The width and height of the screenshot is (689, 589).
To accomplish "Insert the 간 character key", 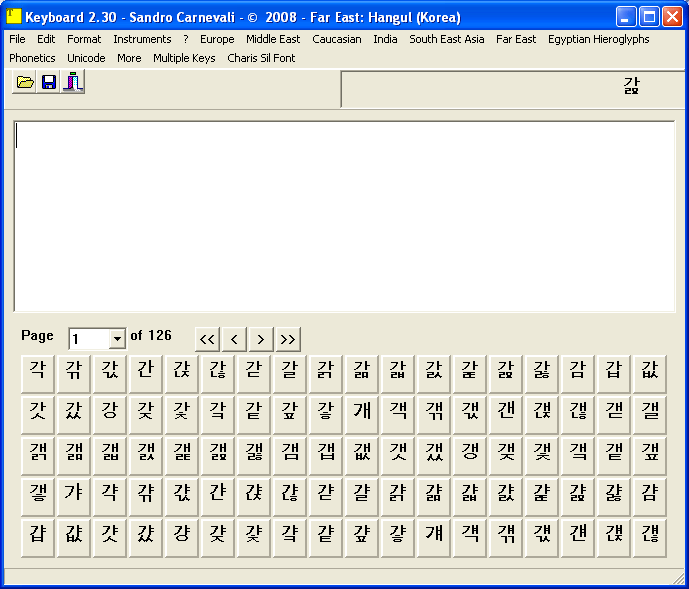I will tap(145, 374).
